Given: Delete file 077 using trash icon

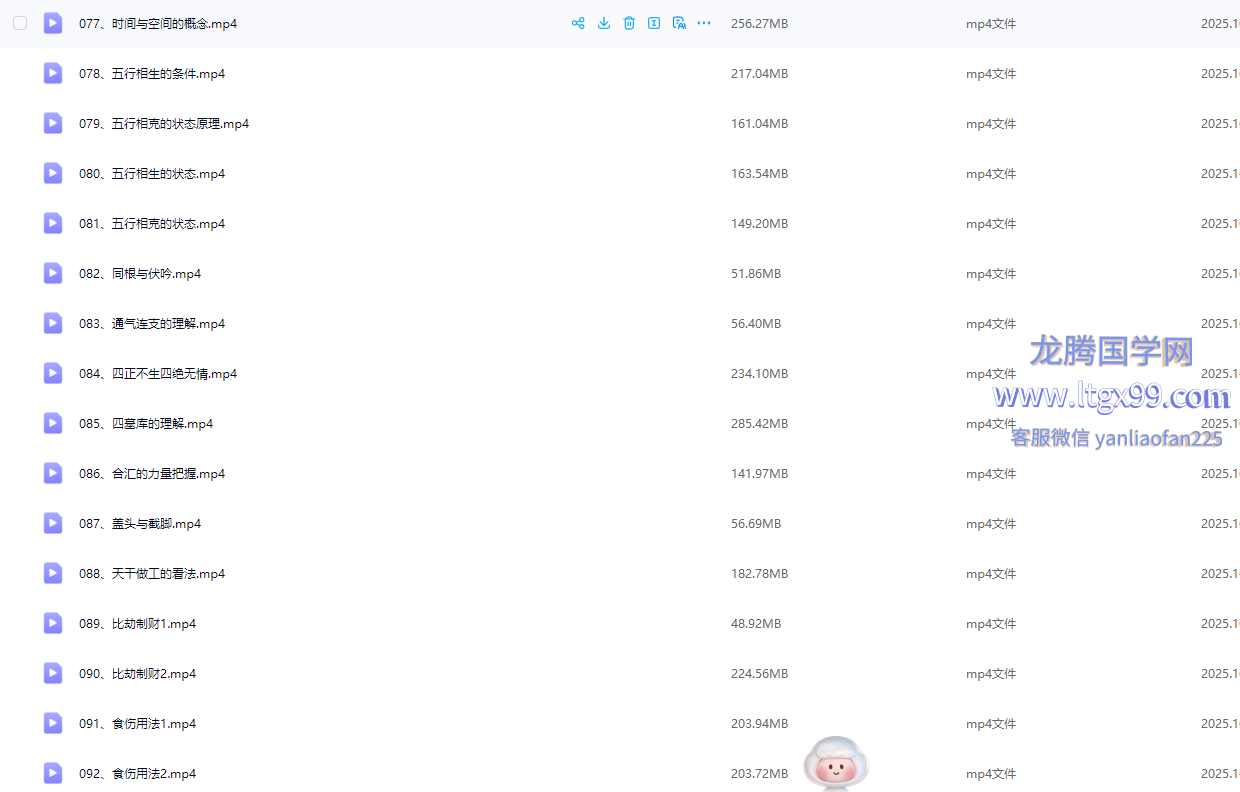Looking at the screenshot, I should [629, 23].
